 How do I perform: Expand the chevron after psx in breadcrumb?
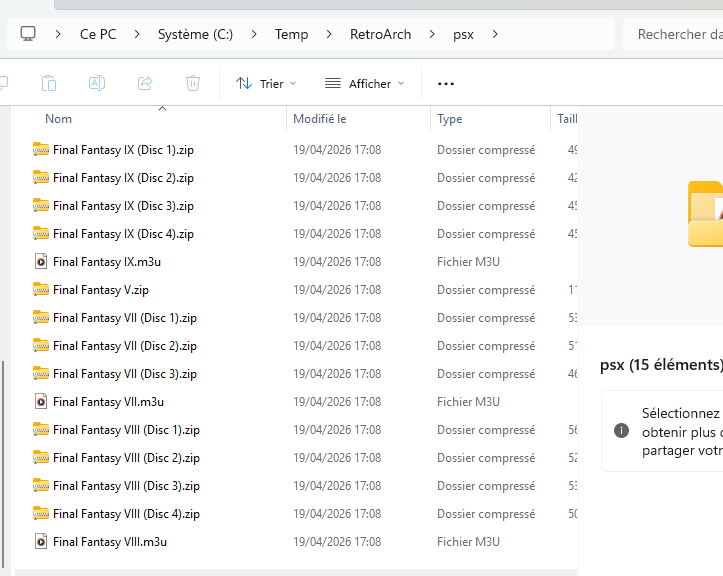click(x=494, y=34)
